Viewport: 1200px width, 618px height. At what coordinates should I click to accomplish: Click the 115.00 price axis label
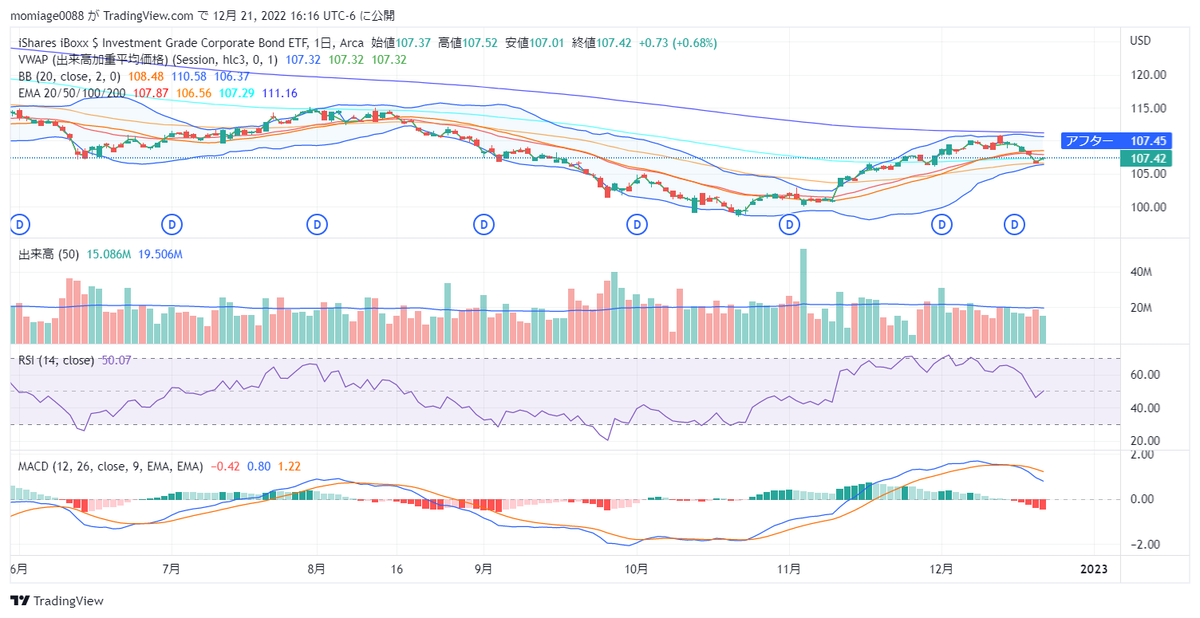tap(1148, 108)
